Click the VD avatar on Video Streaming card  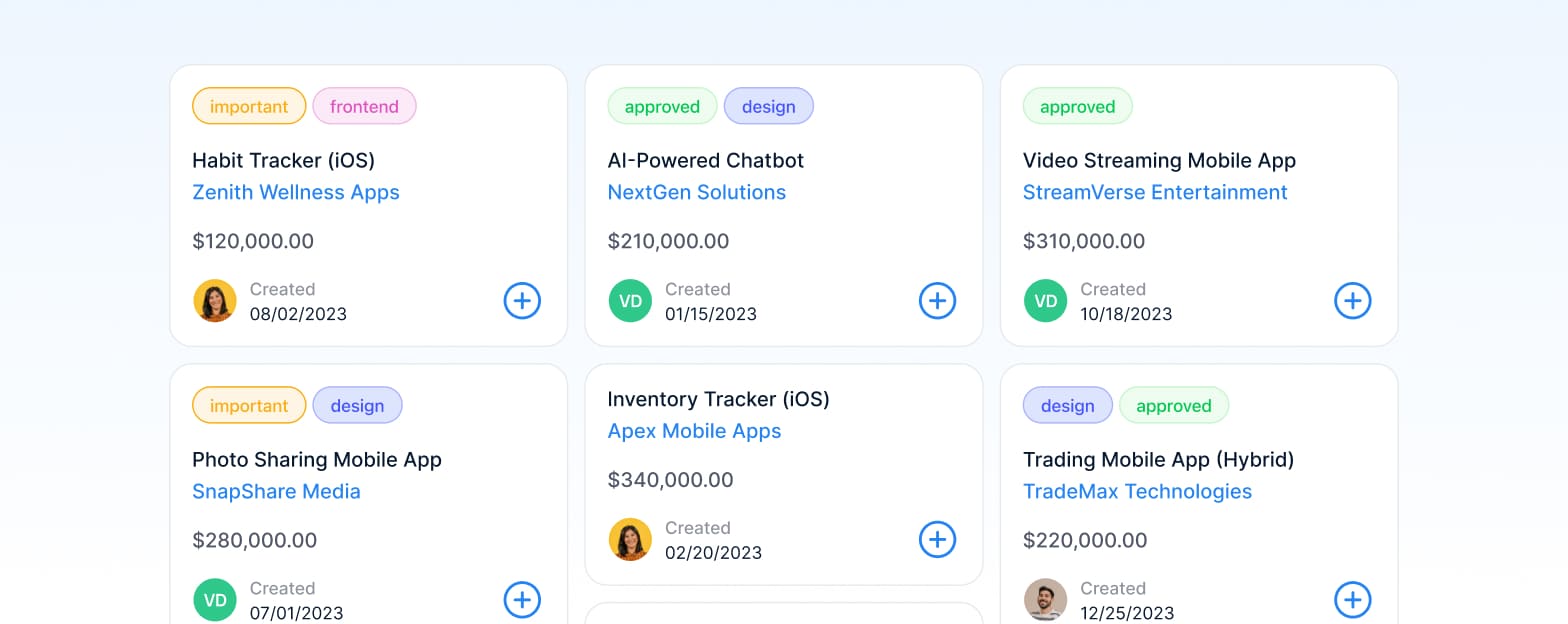[1045, 301]
